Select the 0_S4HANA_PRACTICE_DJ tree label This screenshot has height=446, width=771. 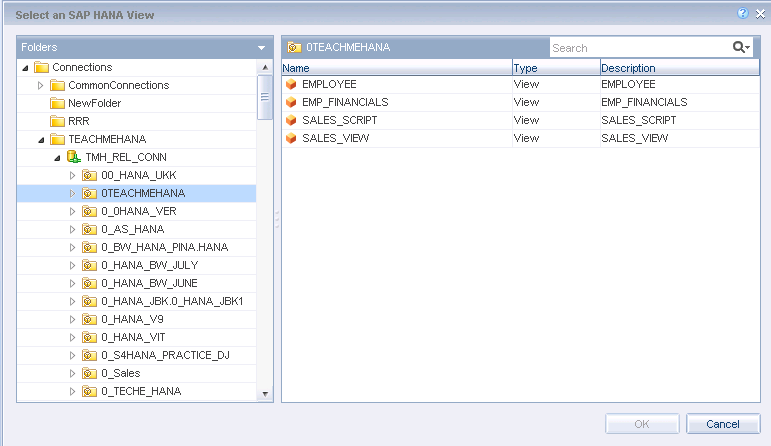(x=165, y=355)
